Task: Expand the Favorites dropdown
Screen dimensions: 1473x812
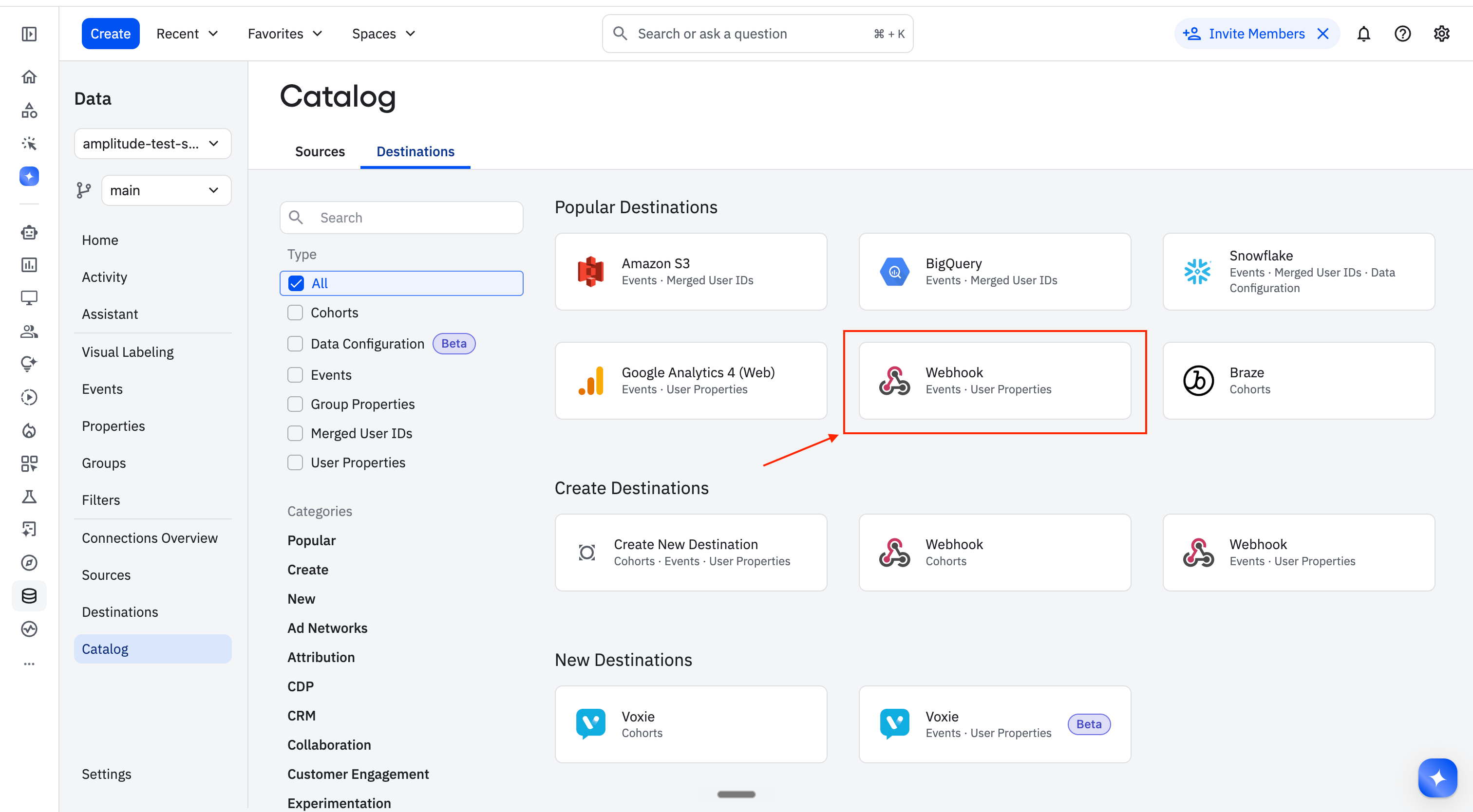Action: coord(285,34)
